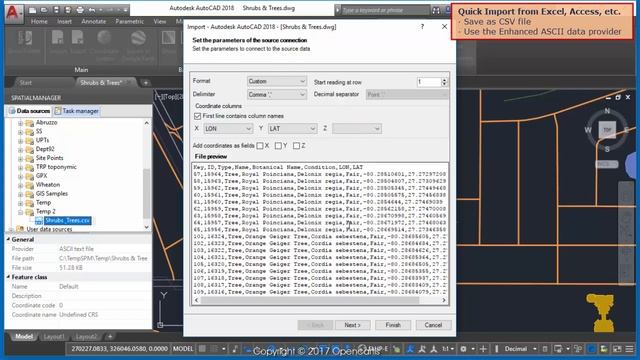This screenshot has height=360, width=640.
Task: Open the empty Z coordinate column dropdown
Action: click(x=357, y=129)
